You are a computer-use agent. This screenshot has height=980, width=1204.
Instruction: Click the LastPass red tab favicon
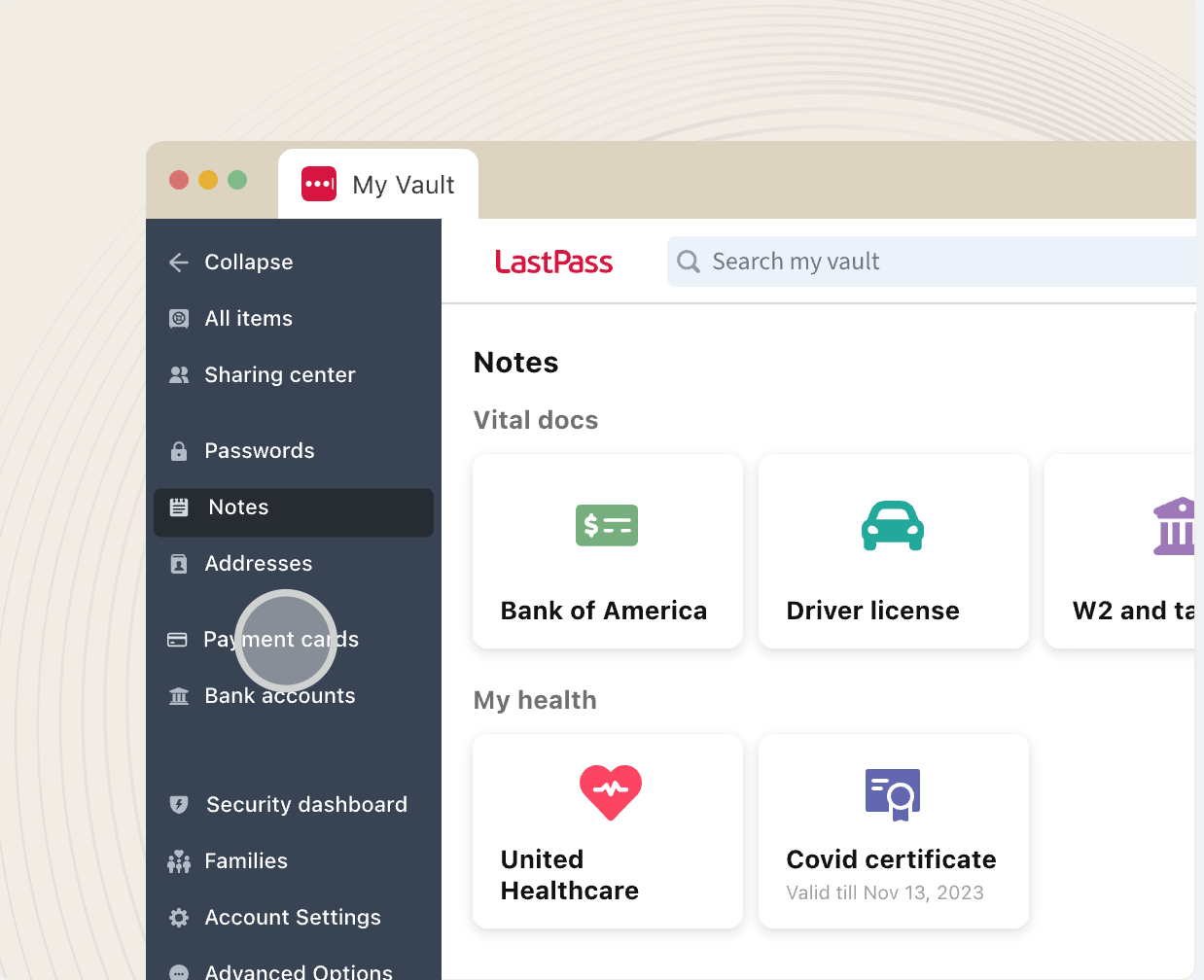tap(319, 184)
